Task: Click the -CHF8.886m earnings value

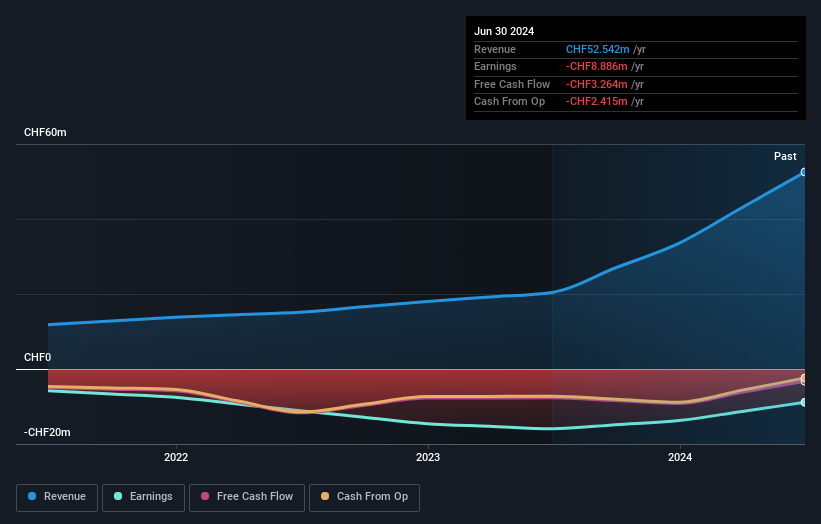Action: pyautogui.click(x=596, y=66)
